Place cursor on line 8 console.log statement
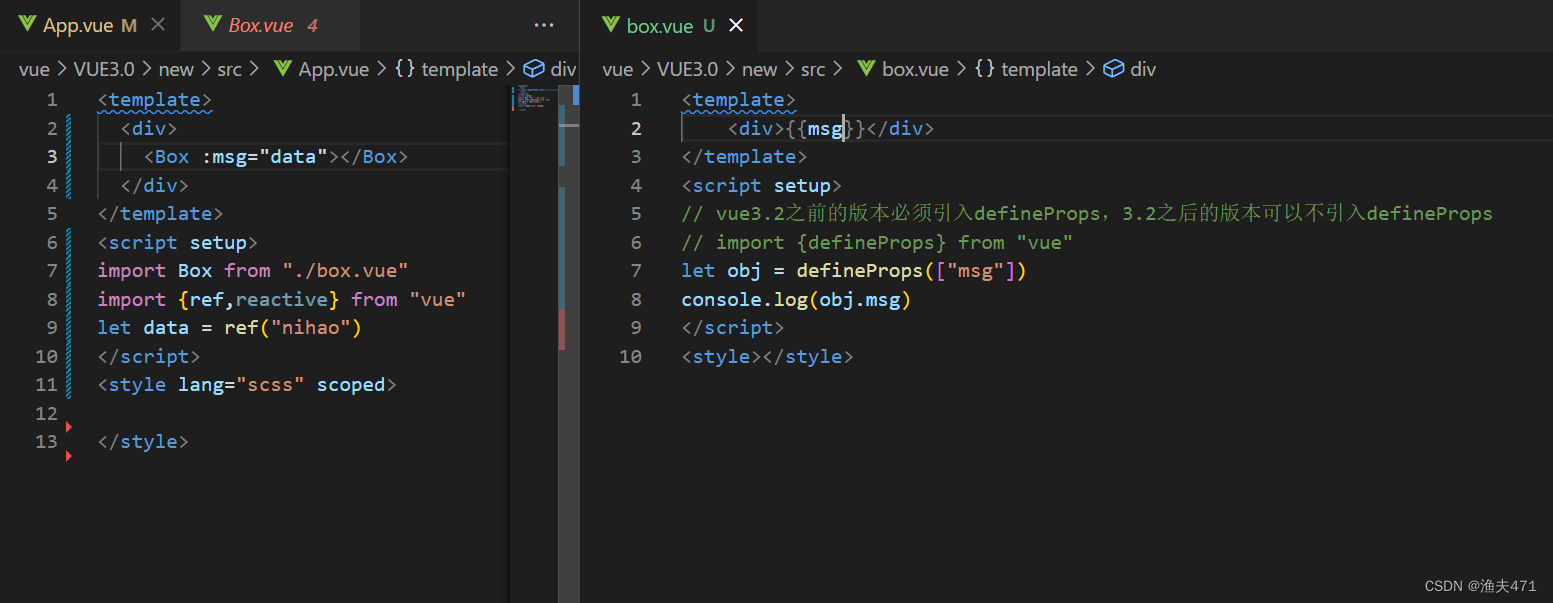This screenshot has width=1553, height=603. click(795, 298)
